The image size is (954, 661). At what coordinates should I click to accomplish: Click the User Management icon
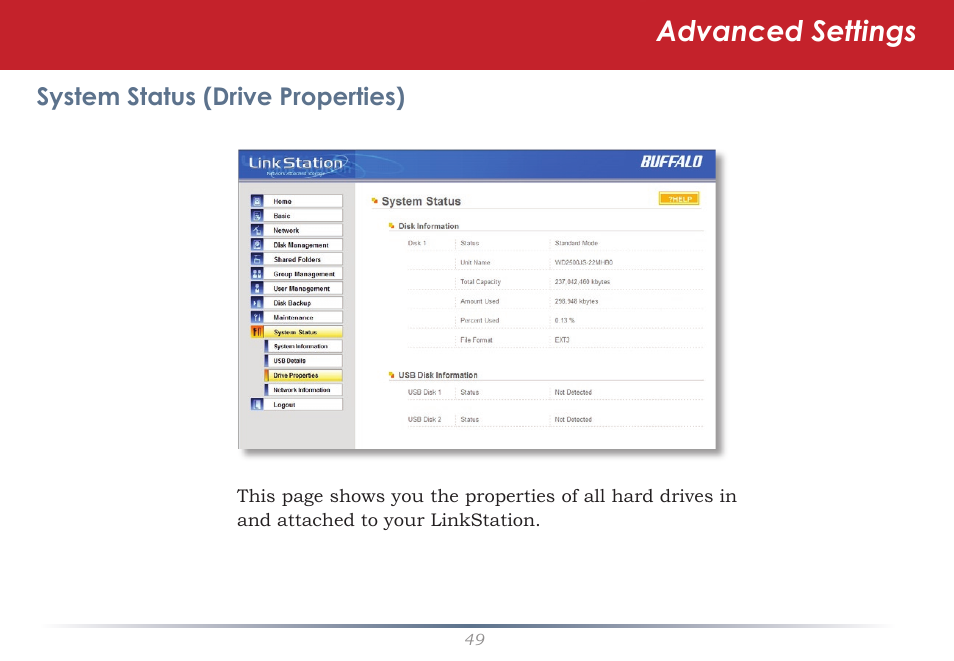coord(257,289)
